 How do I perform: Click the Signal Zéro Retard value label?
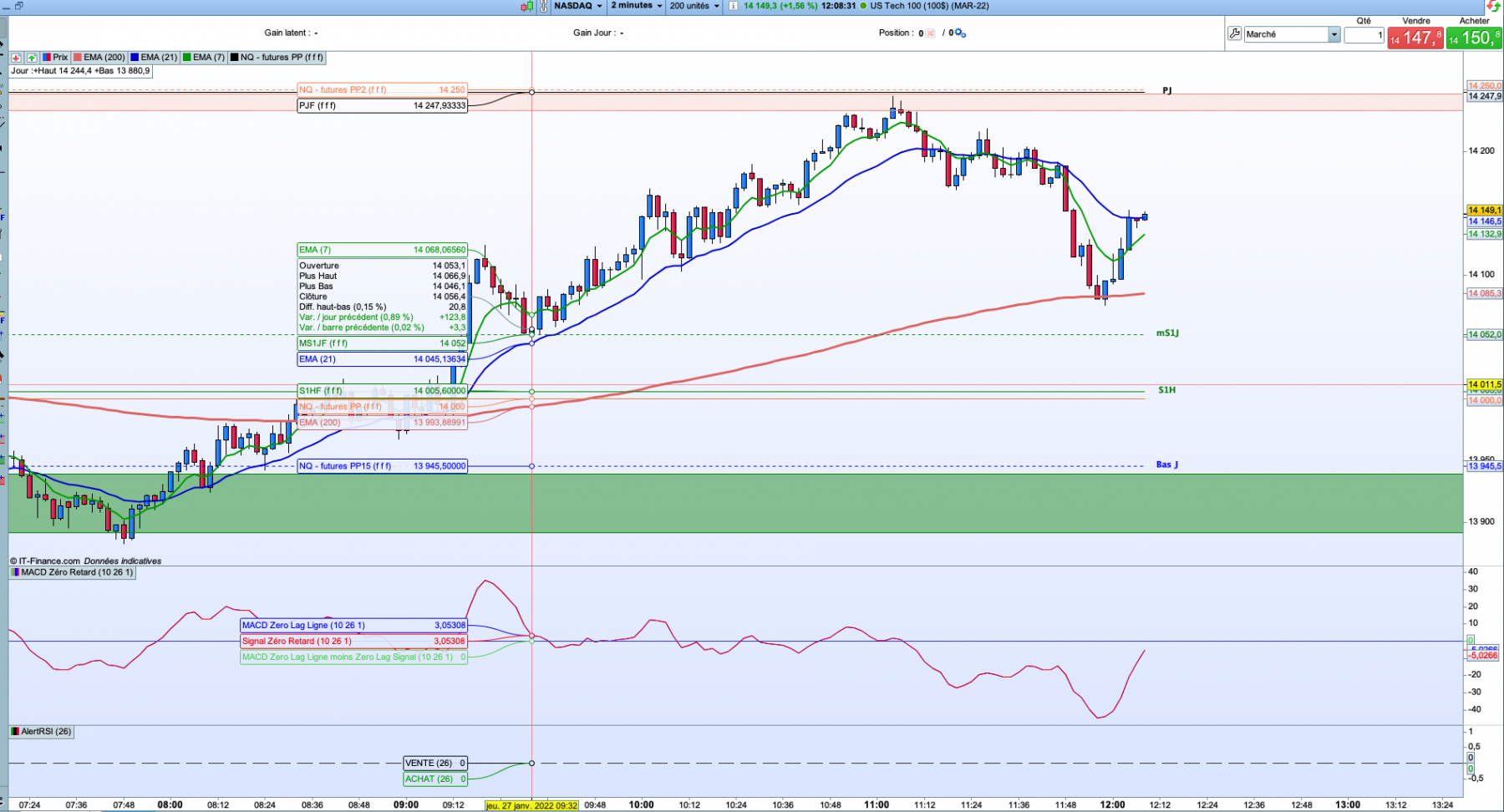tap(354, 642)
